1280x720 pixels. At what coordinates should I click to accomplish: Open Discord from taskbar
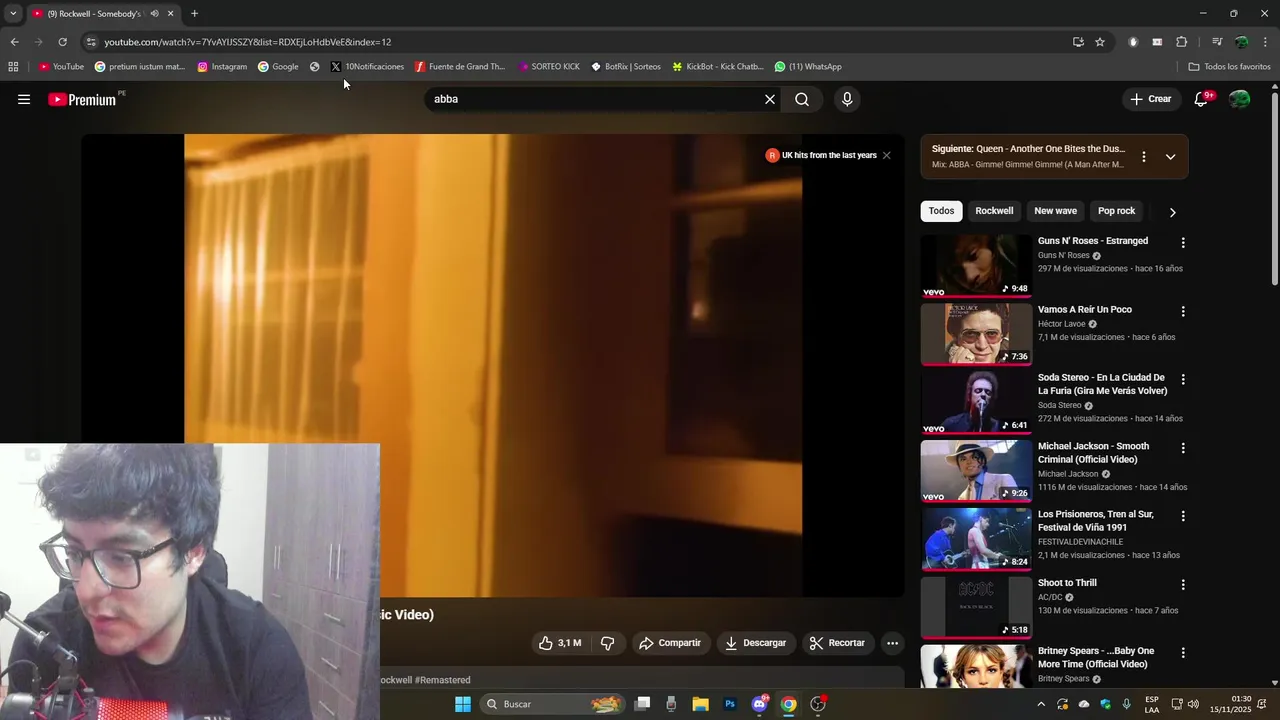[759, 704]
